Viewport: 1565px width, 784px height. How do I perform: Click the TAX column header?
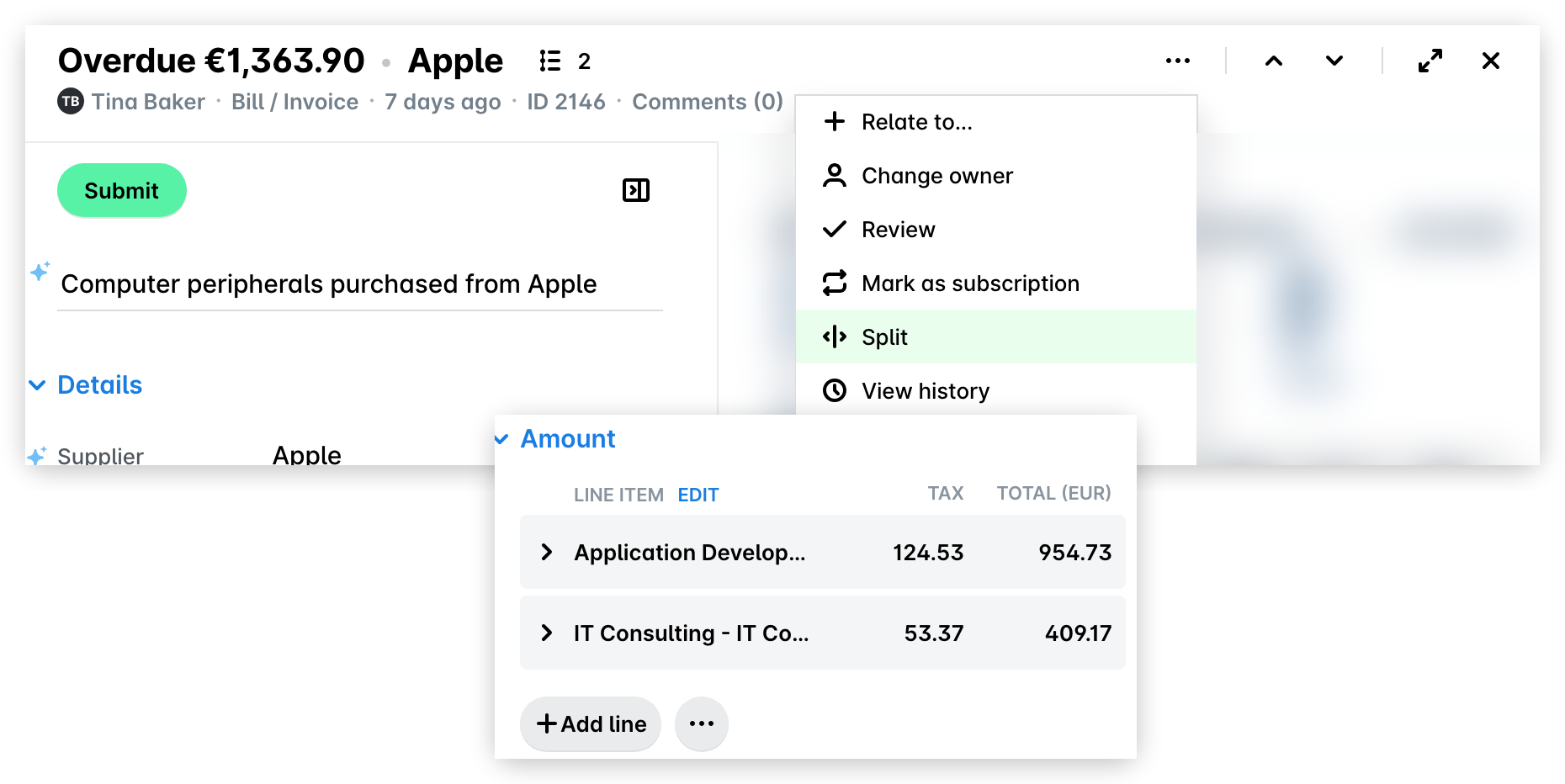[946, 493]
